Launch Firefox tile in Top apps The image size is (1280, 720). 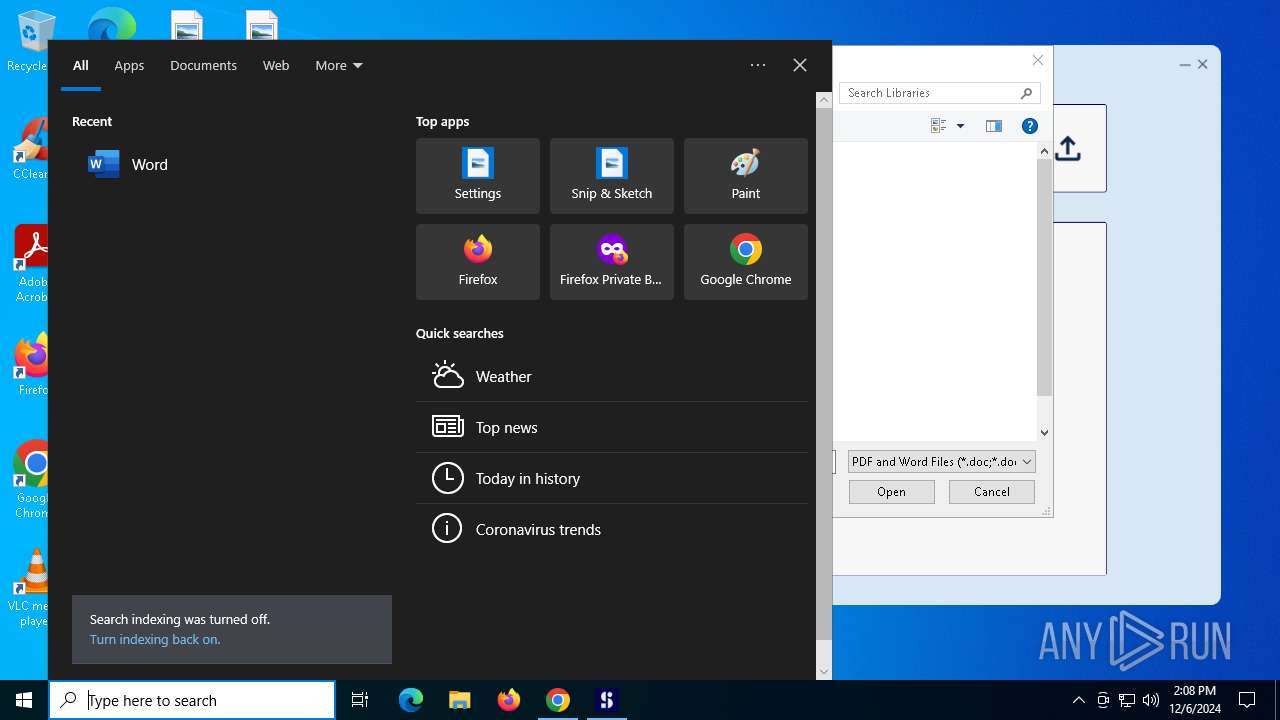(x=478, y=262)
